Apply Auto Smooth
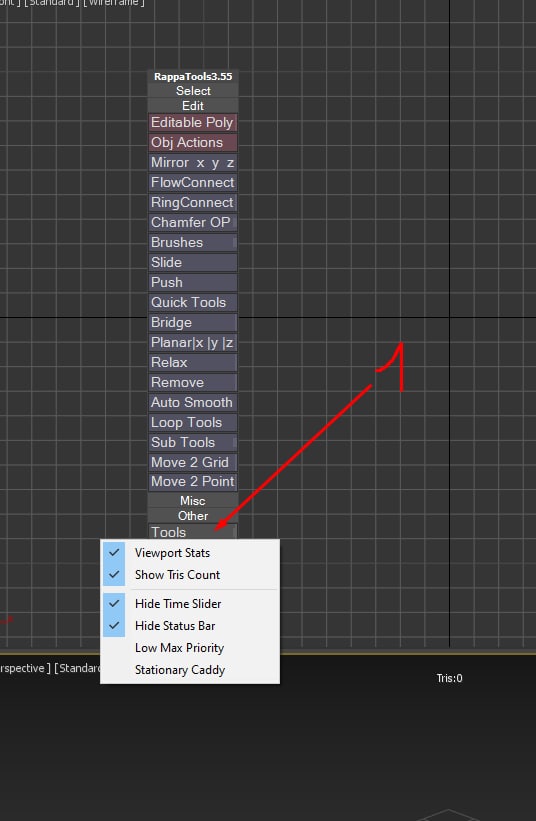 click(x=193, y=402)
